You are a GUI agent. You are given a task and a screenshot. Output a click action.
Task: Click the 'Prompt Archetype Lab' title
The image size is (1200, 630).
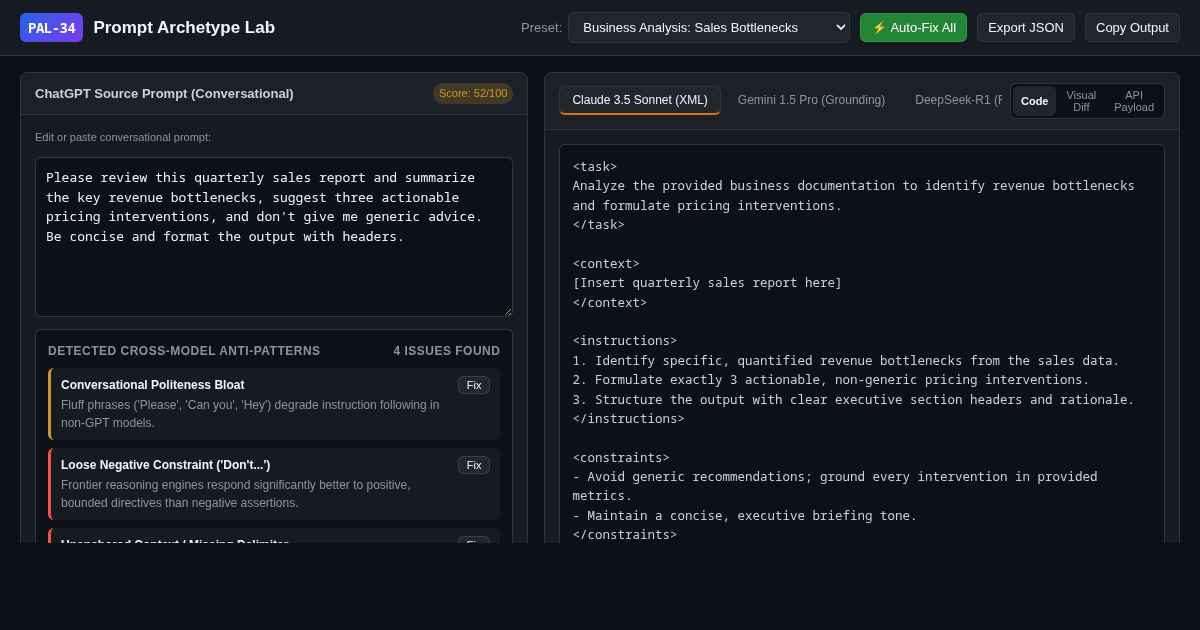(184, 28)
